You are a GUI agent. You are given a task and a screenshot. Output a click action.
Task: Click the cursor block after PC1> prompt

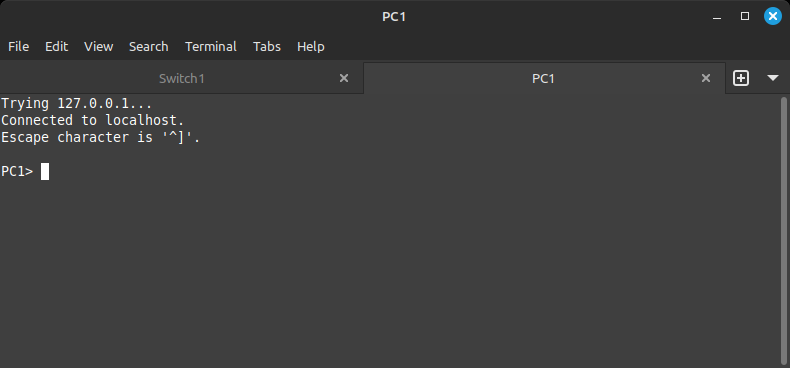coord(45,171)
